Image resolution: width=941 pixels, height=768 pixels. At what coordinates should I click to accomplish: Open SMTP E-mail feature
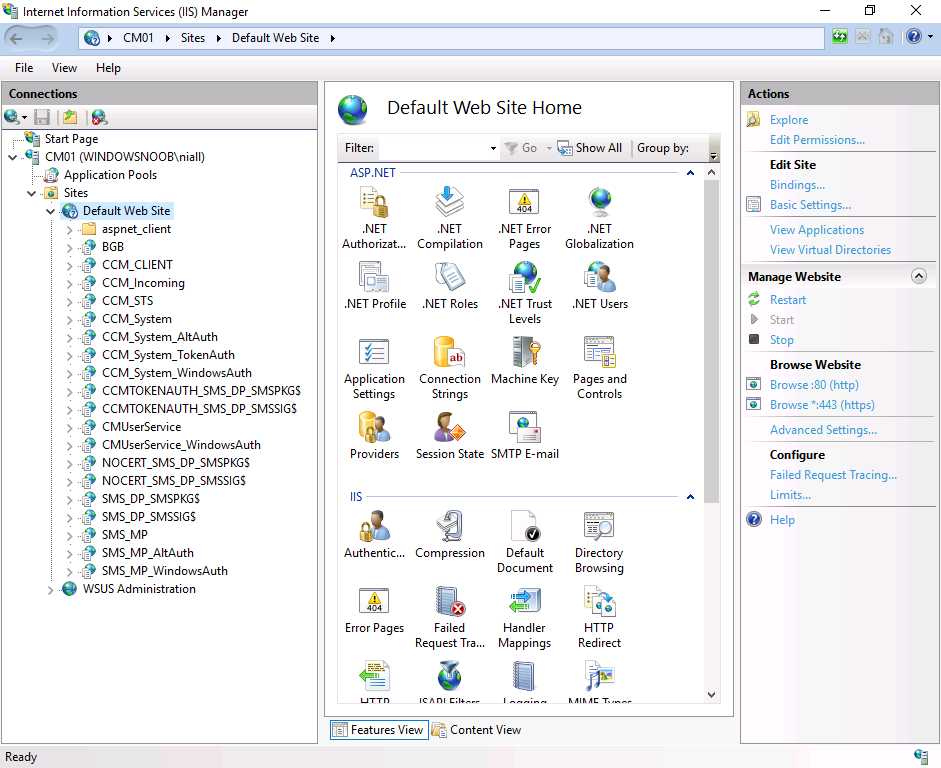(x=525, y=436)
